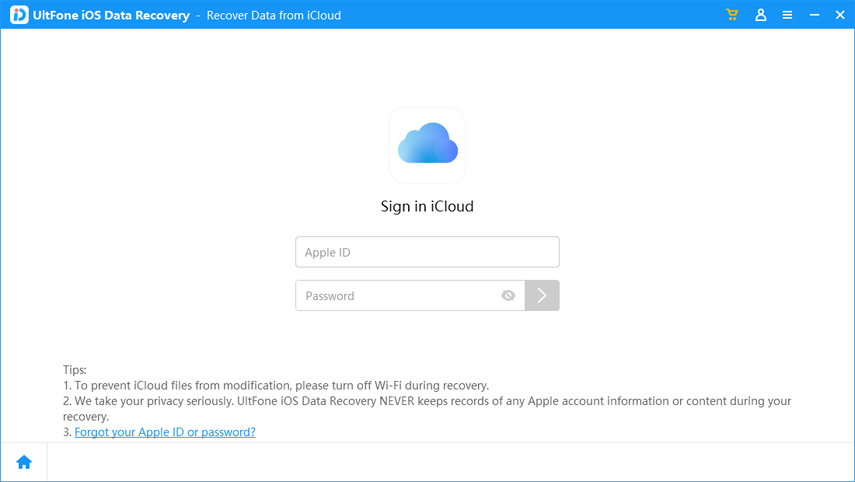Minimize the UltFone window
The image size is (855, 482).
coord(814,15)
